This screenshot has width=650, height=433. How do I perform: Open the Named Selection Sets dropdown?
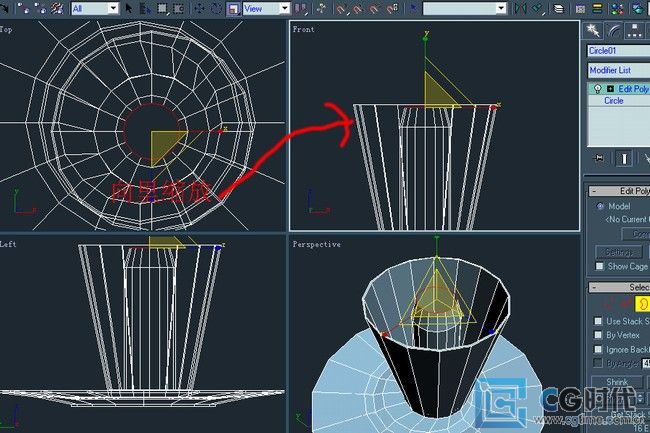point(465,8)
